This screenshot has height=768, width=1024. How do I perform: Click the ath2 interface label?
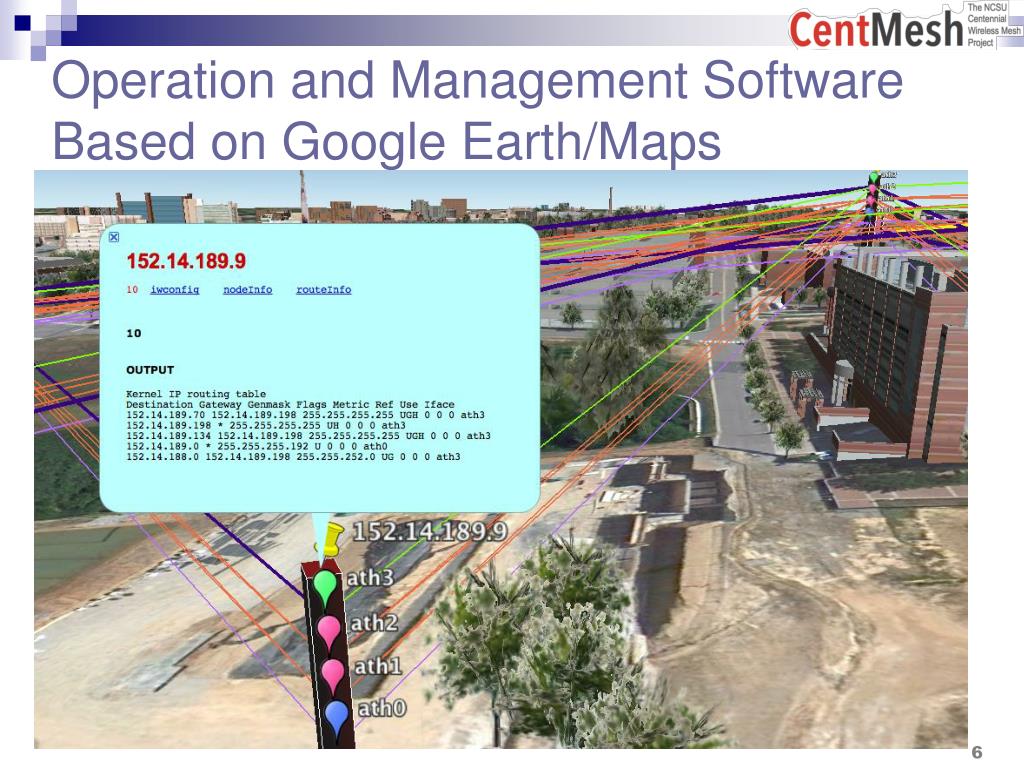click(374, 622)
